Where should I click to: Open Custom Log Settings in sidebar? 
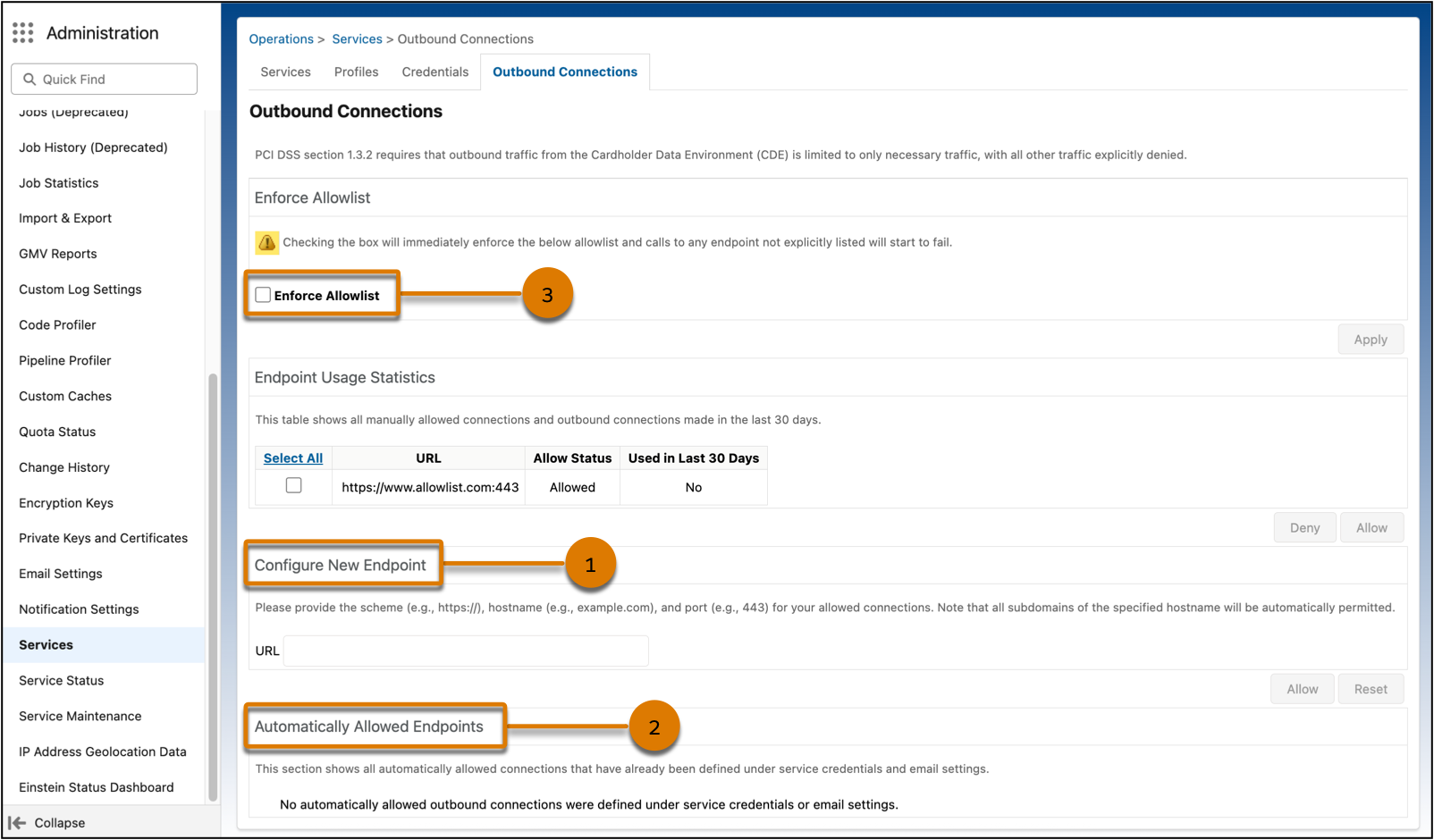(80, 290)
